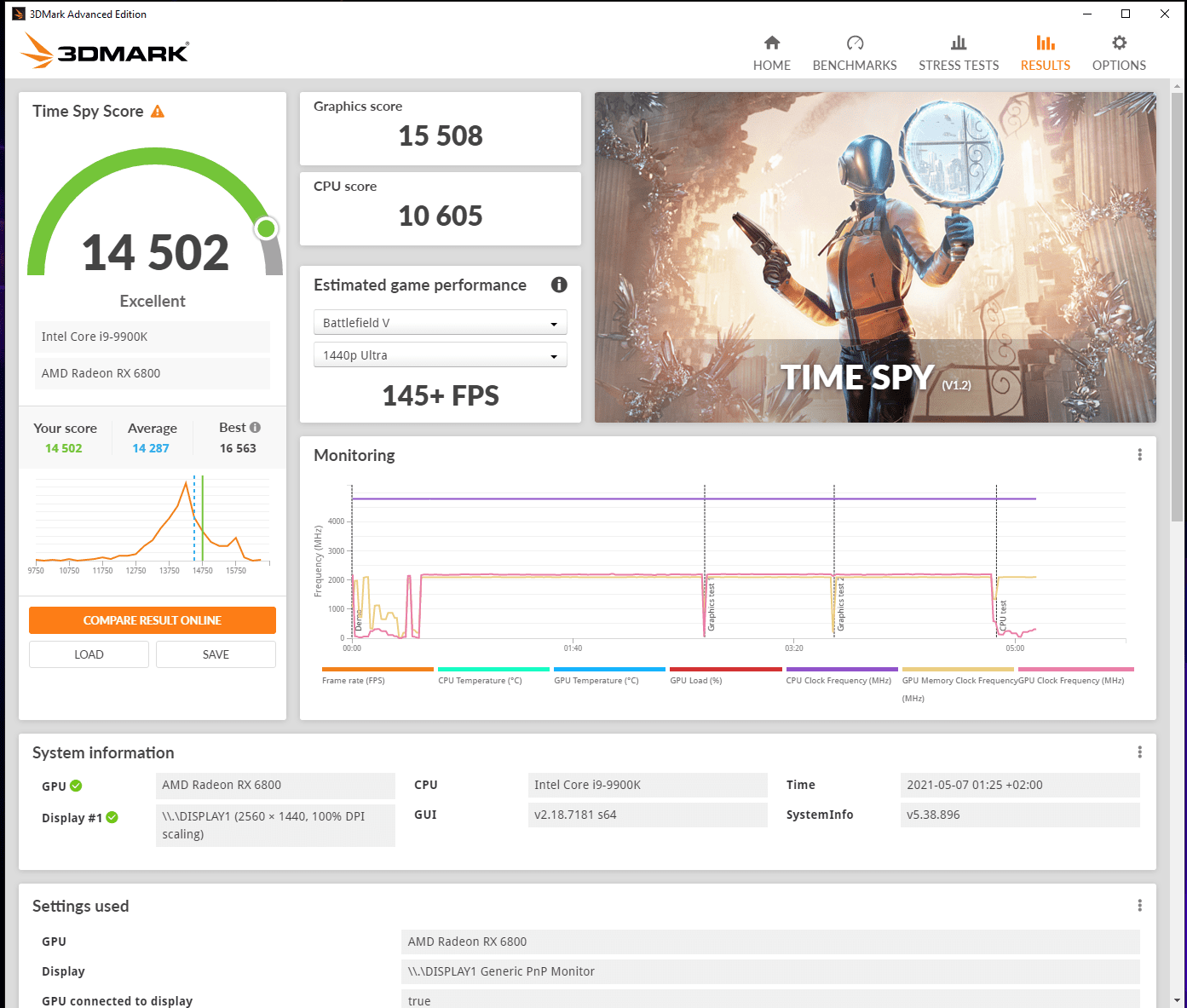Click the DISPLAY1 Generic PnP Monitor setting
This screenshot has width=1187, height=1008.
770,971
